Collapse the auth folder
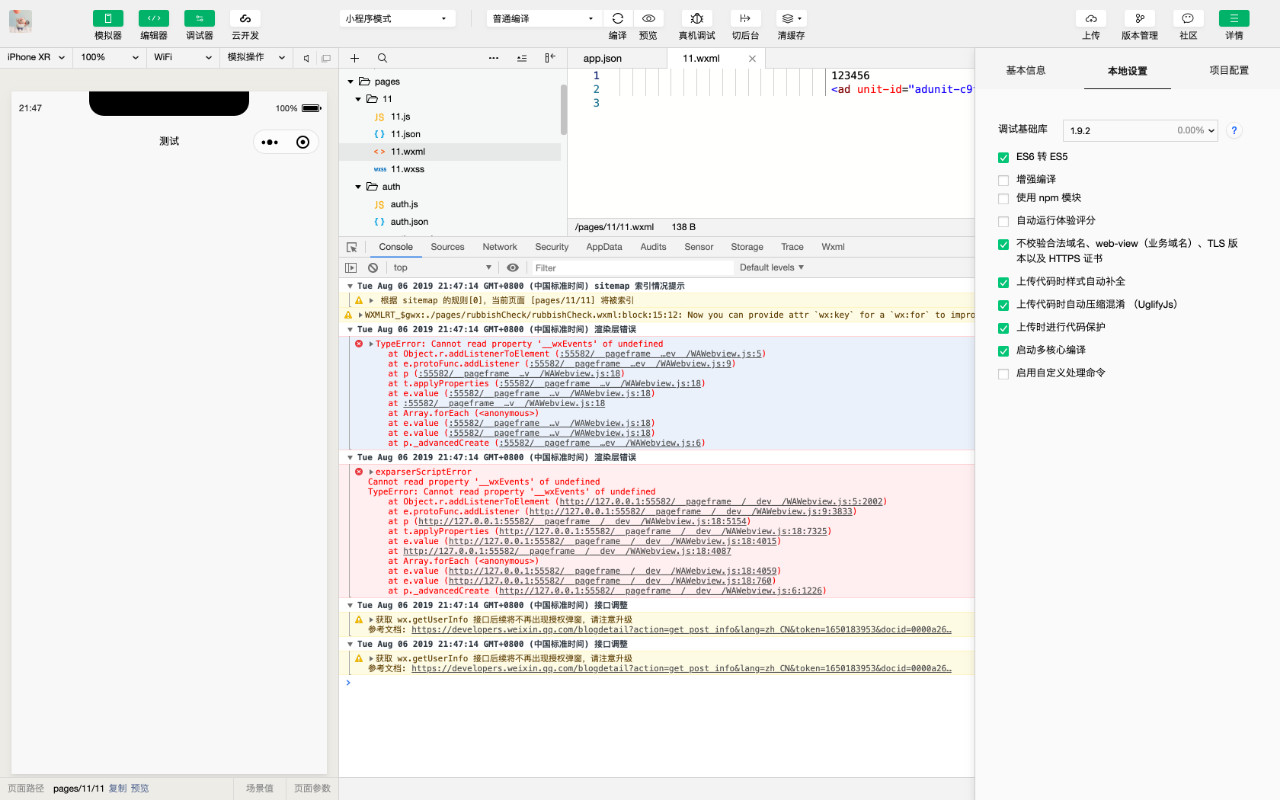The width and height of the screenshot is (1280, 800). click(358, 187)
